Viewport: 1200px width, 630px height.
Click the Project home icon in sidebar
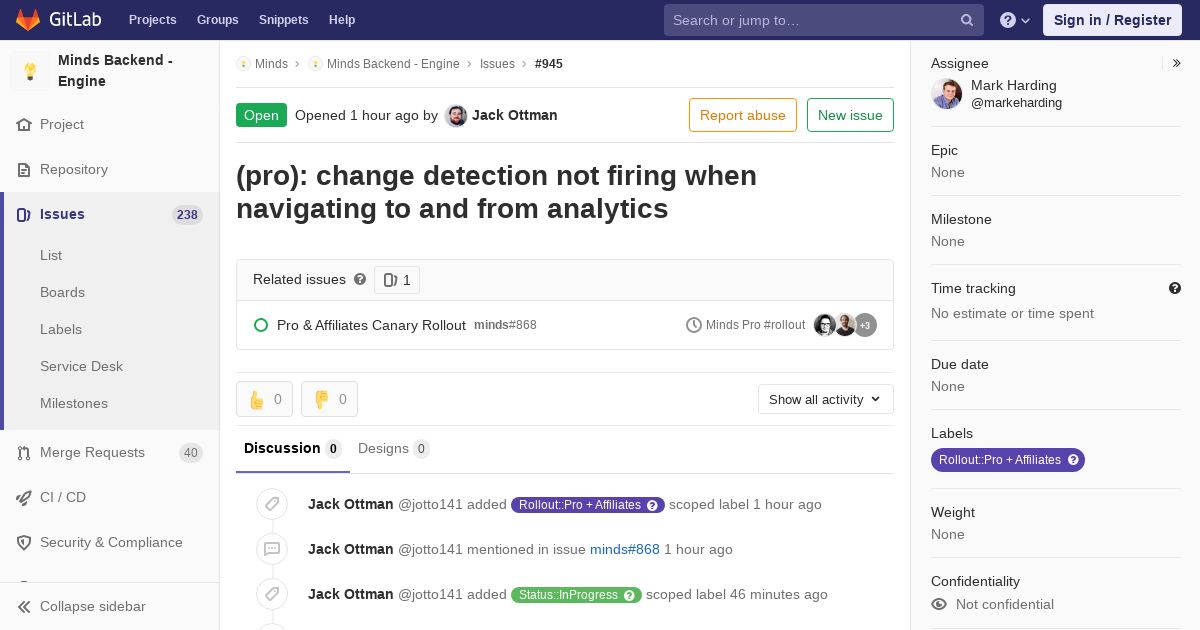coord(24,125)
